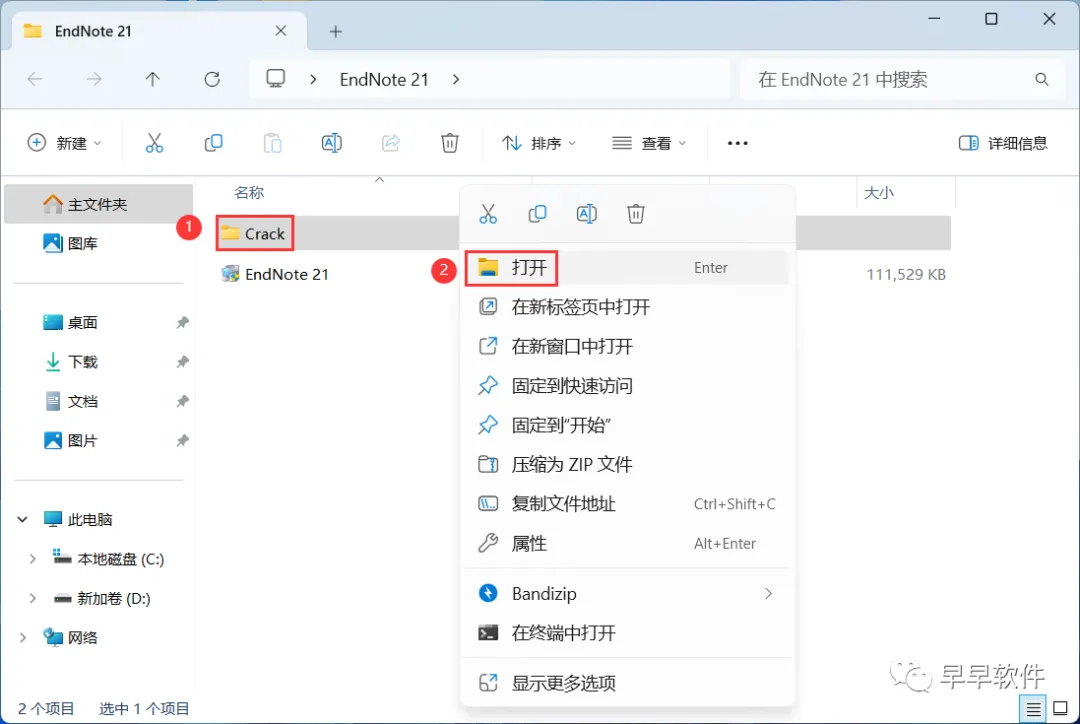This screenshot has height=724, width=1080.
Task: Choose 在新标签页中打开
Action: coord(626,307)
